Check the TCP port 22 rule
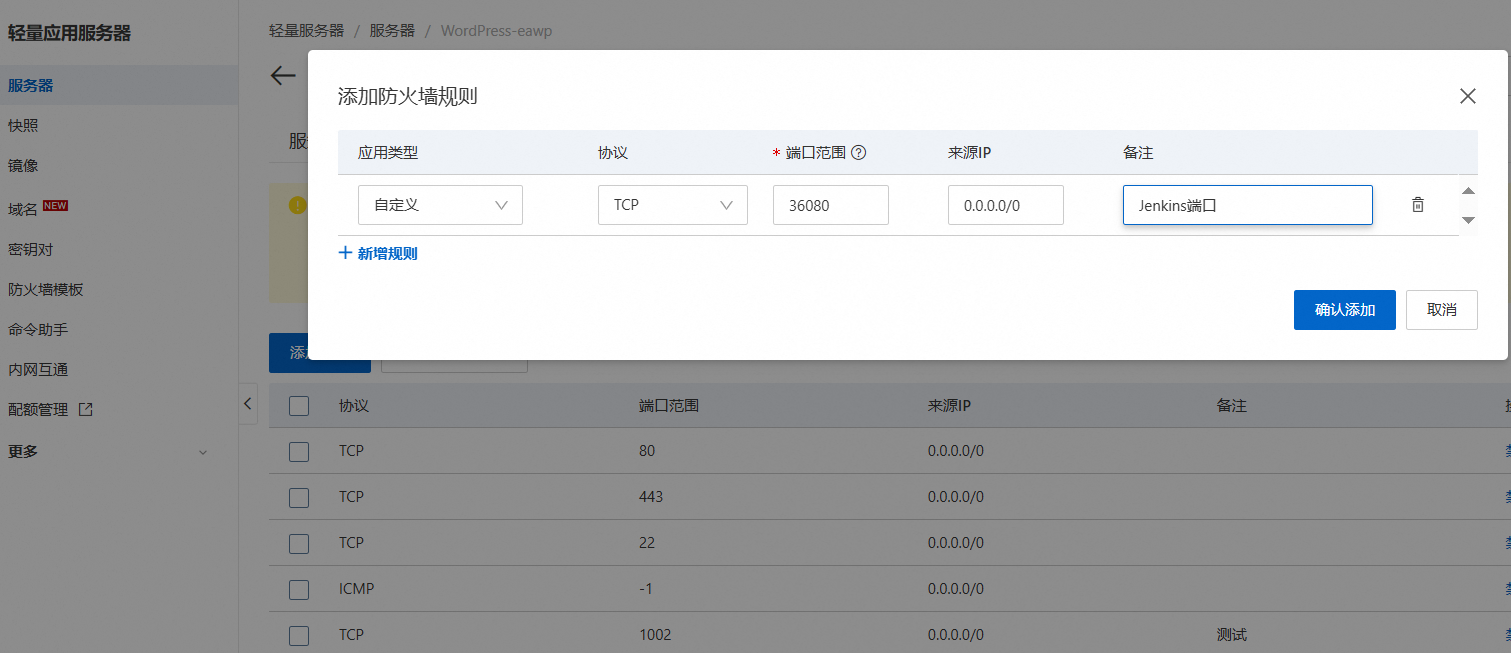This screenshot has height=653, width=1511. 299,543
